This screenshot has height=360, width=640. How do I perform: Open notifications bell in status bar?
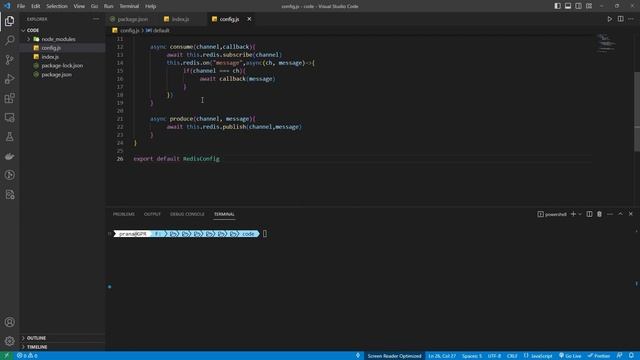click(x=631, y=356)
